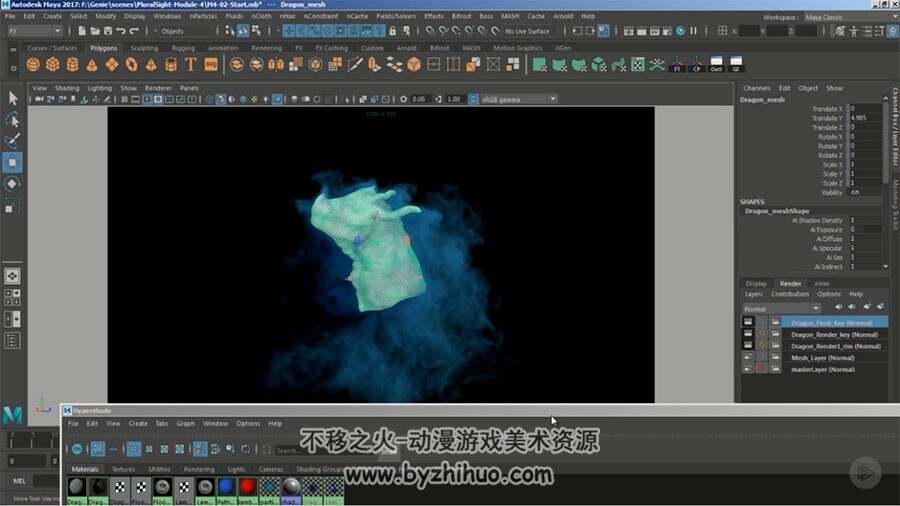This screenshot has width=900, height=506.
Task: Select the masterLayer render layer
Action: (x=823, y=369)
